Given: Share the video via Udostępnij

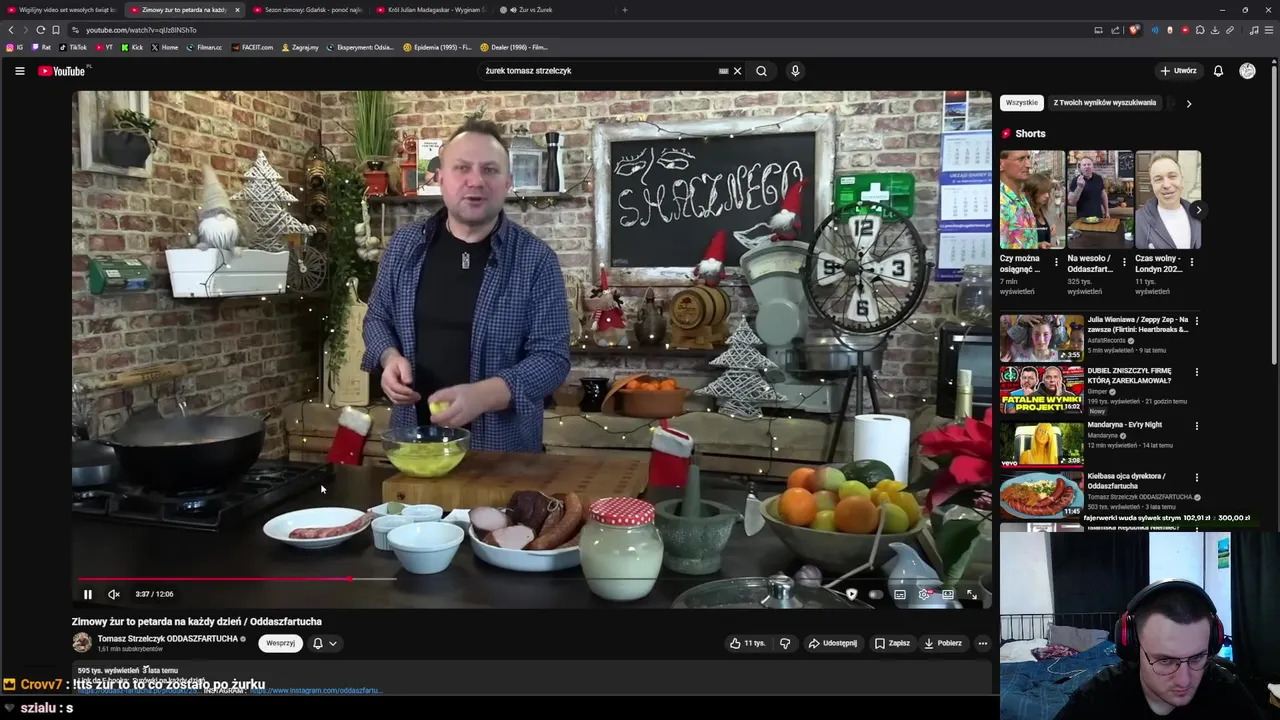Looking at the screenshot, I should 832,643.
